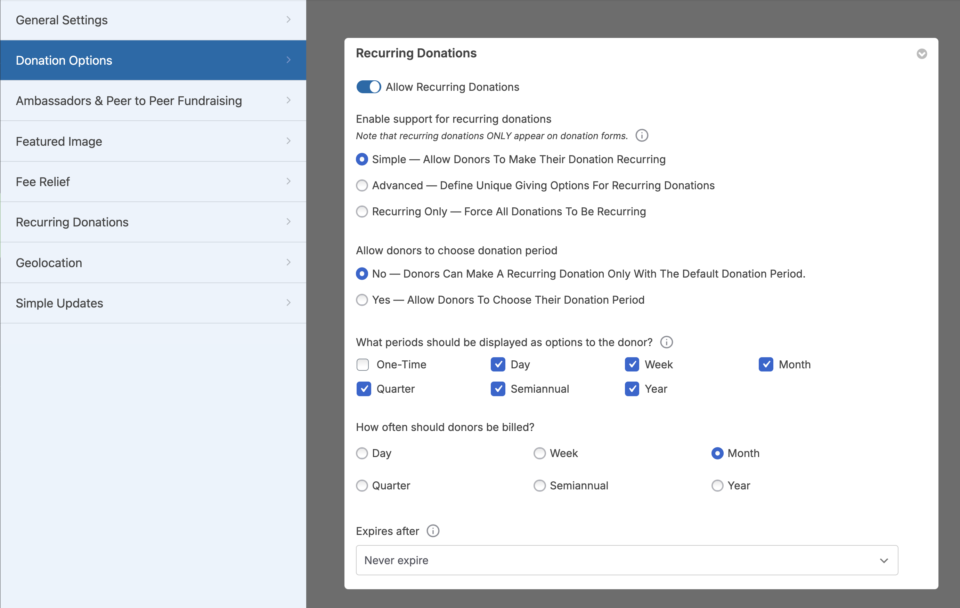Expand chevron on Donation Options row
960x608 pixels.
288,60
